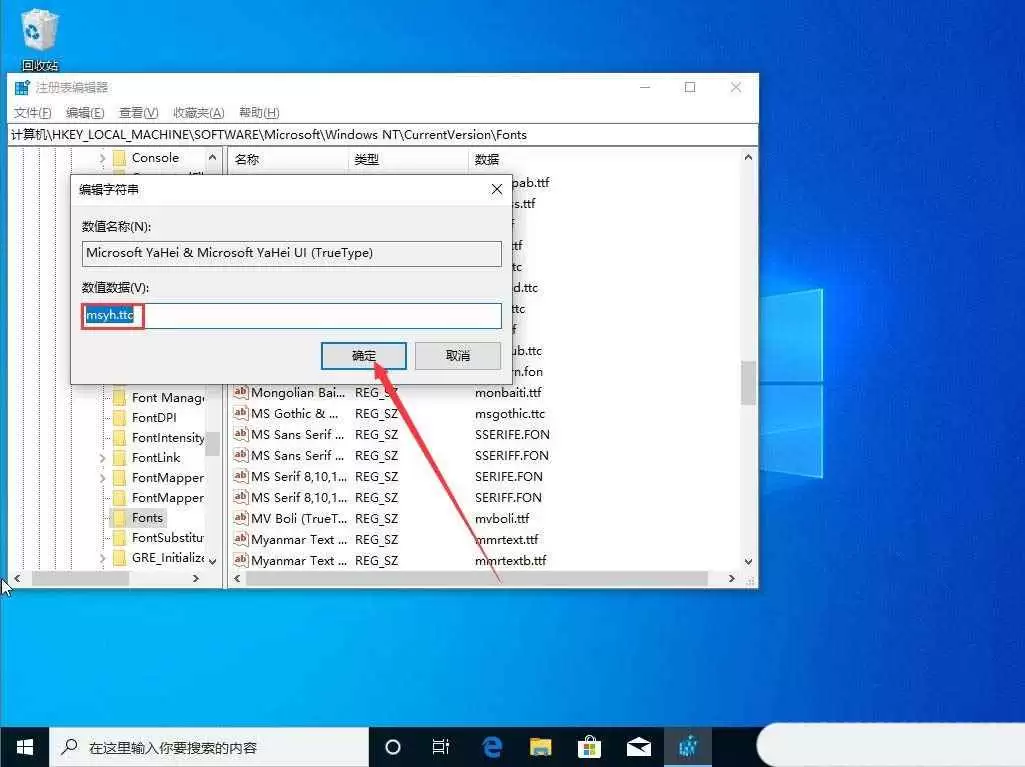
Task: Open File Explorer from the taskbar
Action: pyautogui.click(x=540, y=746)
